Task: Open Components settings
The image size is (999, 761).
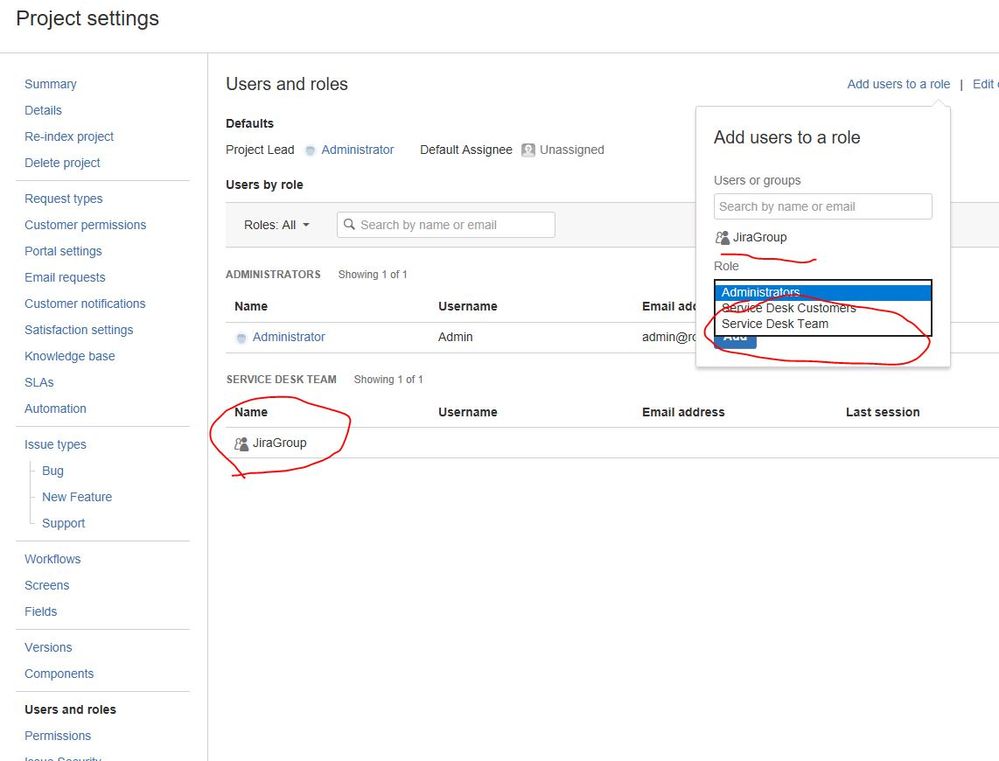Action: click(x=59, y=673)
